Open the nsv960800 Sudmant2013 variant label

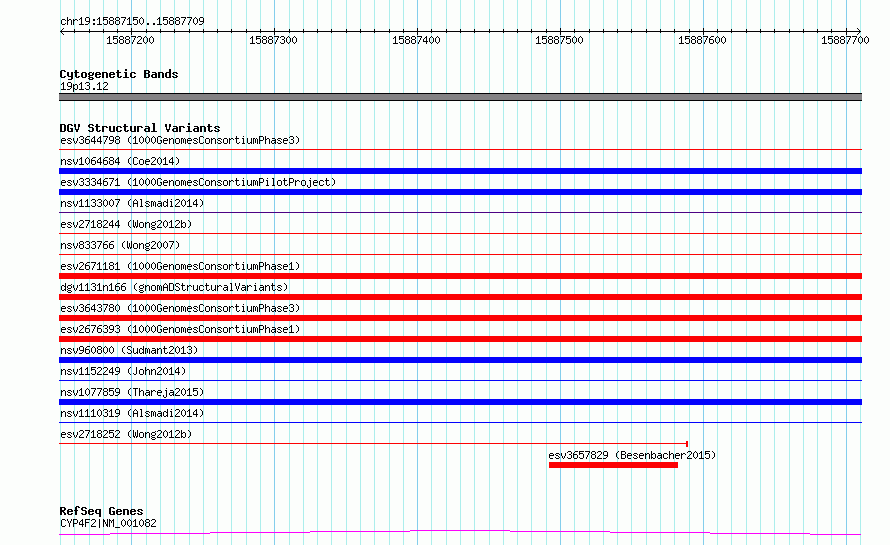coord(129,350)
